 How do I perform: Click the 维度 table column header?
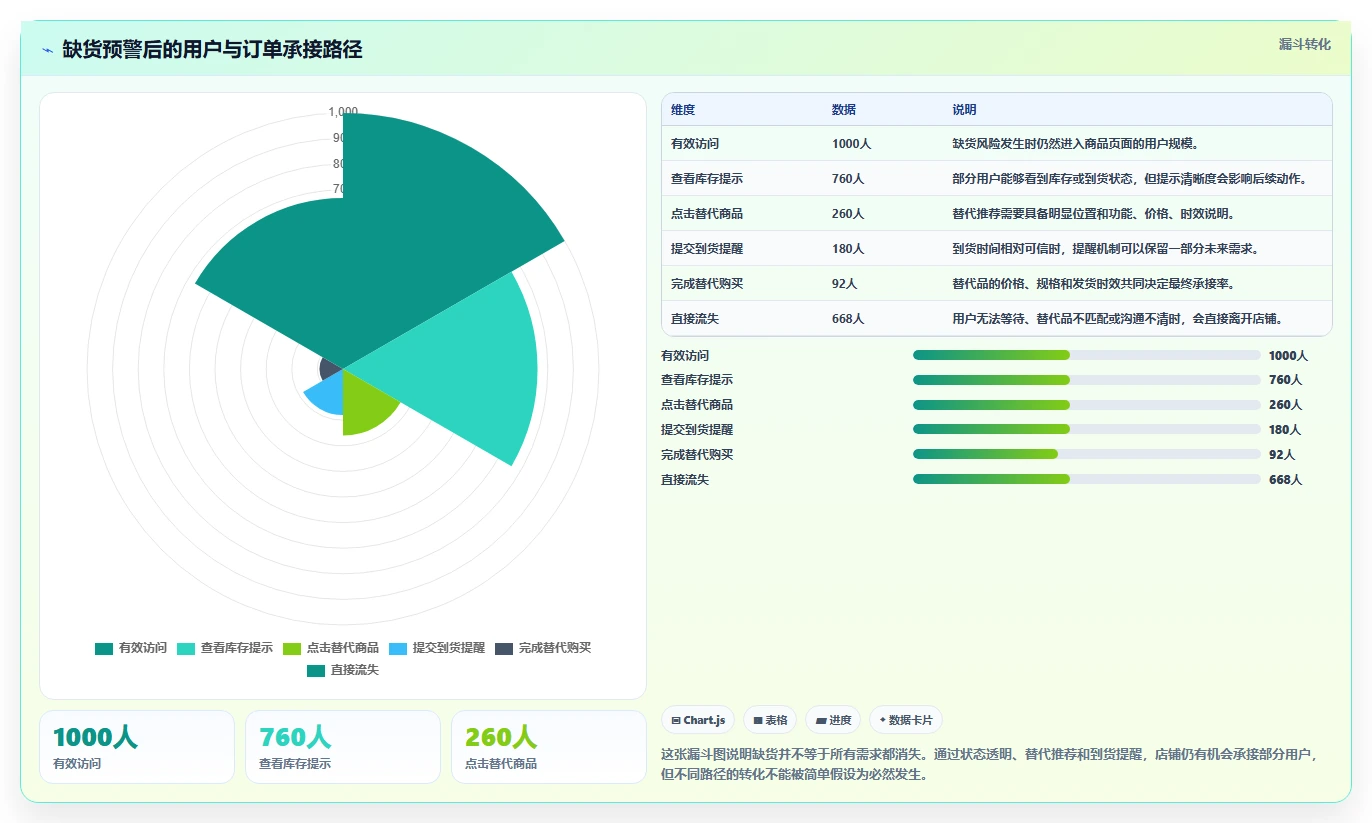click(x=683, y=110)
